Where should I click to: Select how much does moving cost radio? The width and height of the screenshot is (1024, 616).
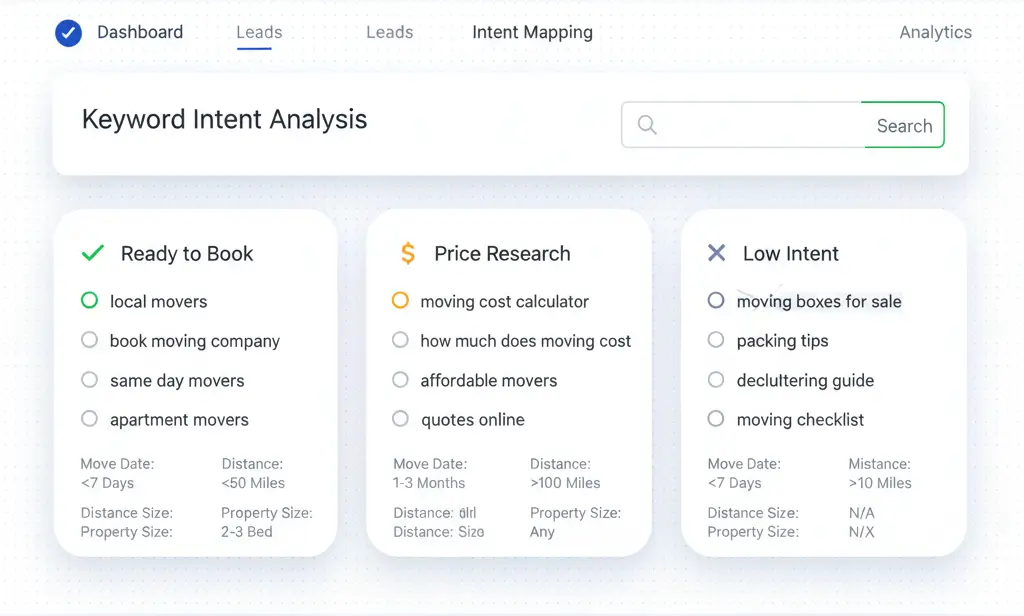[x=400, y=340]
